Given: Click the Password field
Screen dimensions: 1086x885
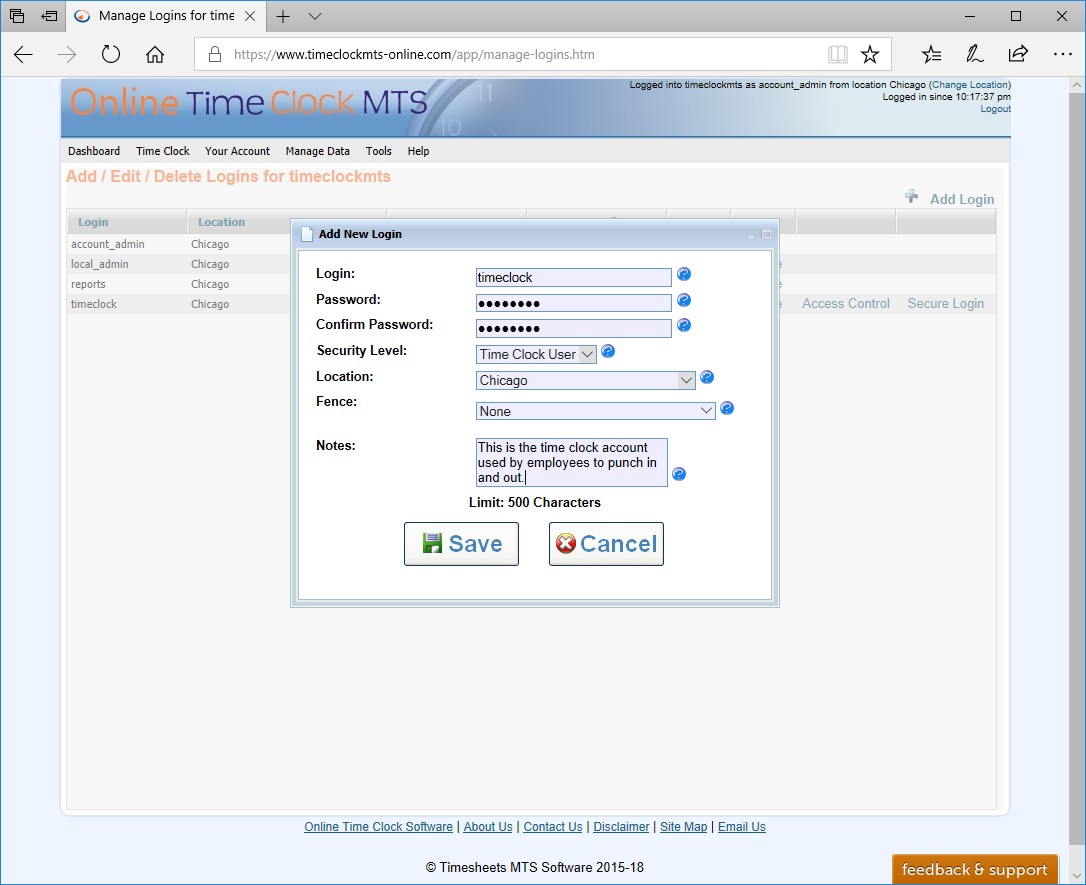Looking at the screenshot, I should pyautogui.click(x=573, y=303).
